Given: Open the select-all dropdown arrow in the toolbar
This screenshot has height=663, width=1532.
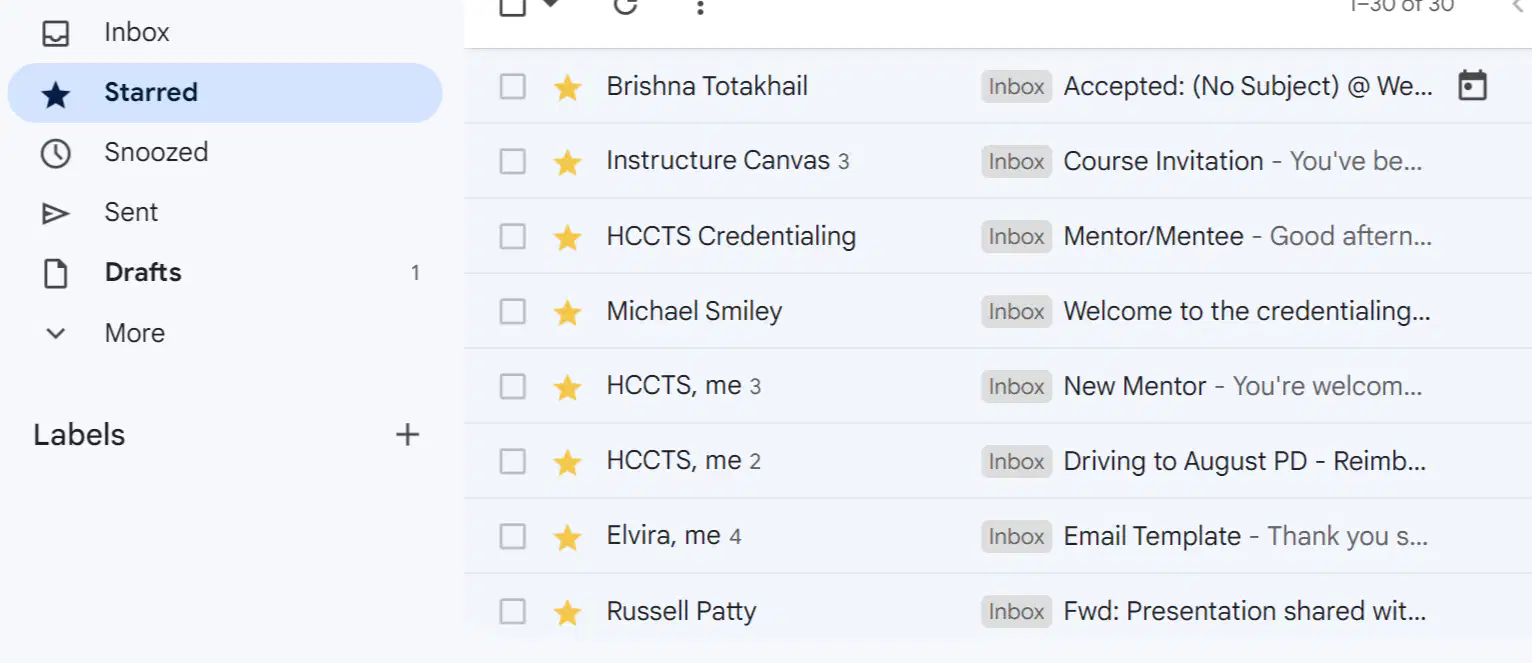Looking at the screenshot, I should coord(550,5).
